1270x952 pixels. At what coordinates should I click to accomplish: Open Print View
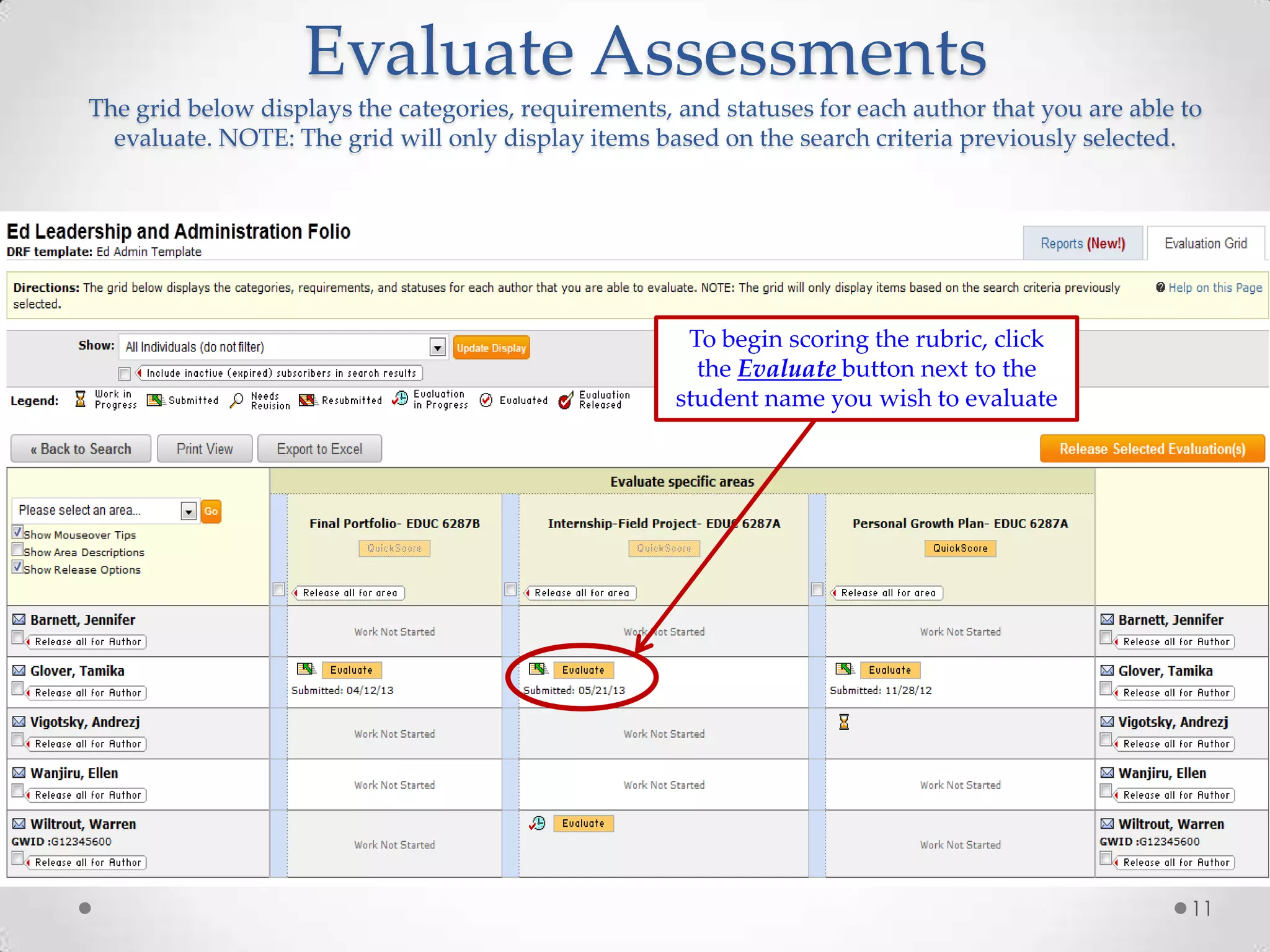205,449
